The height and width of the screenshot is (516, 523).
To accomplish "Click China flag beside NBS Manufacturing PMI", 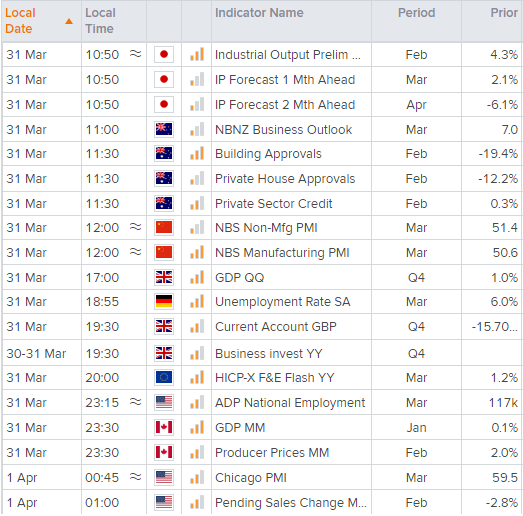I will [x=164, y=252].
